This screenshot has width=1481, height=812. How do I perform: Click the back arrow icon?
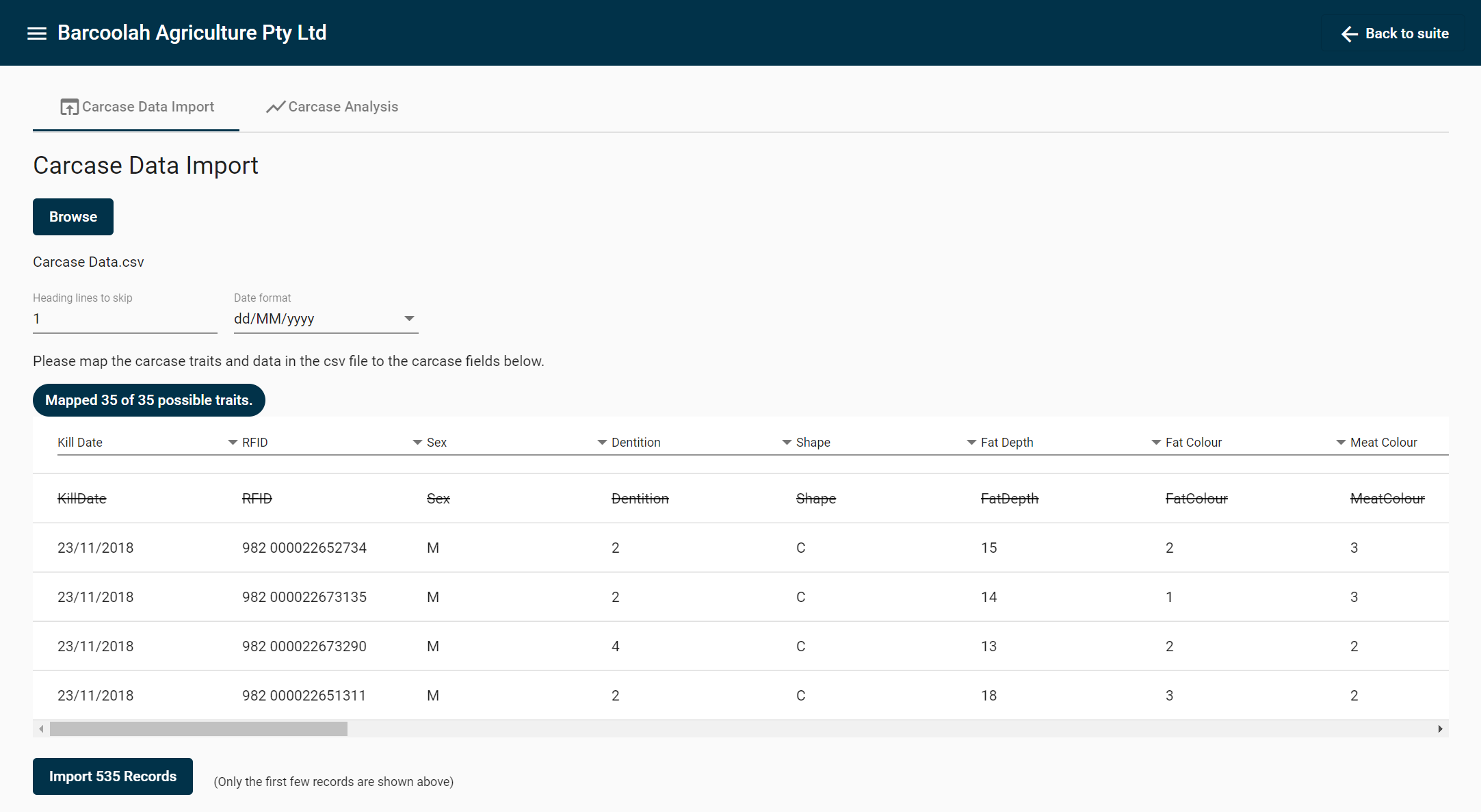[x=1349, y=34]
